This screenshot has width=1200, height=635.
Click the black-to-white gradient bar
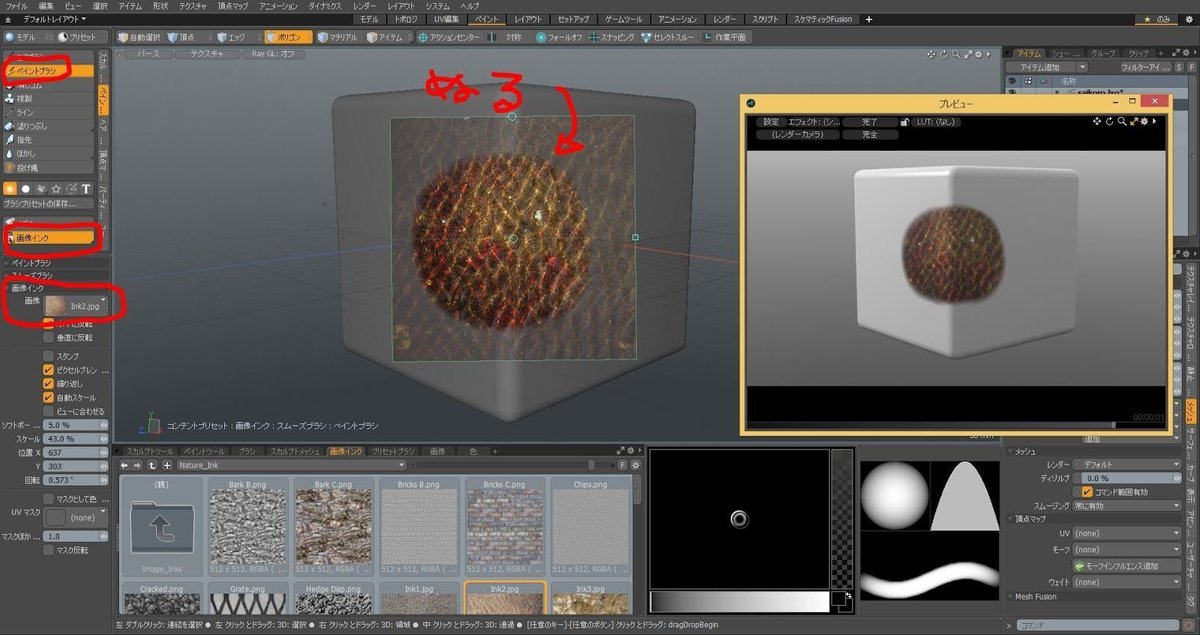tap(739, 601)
